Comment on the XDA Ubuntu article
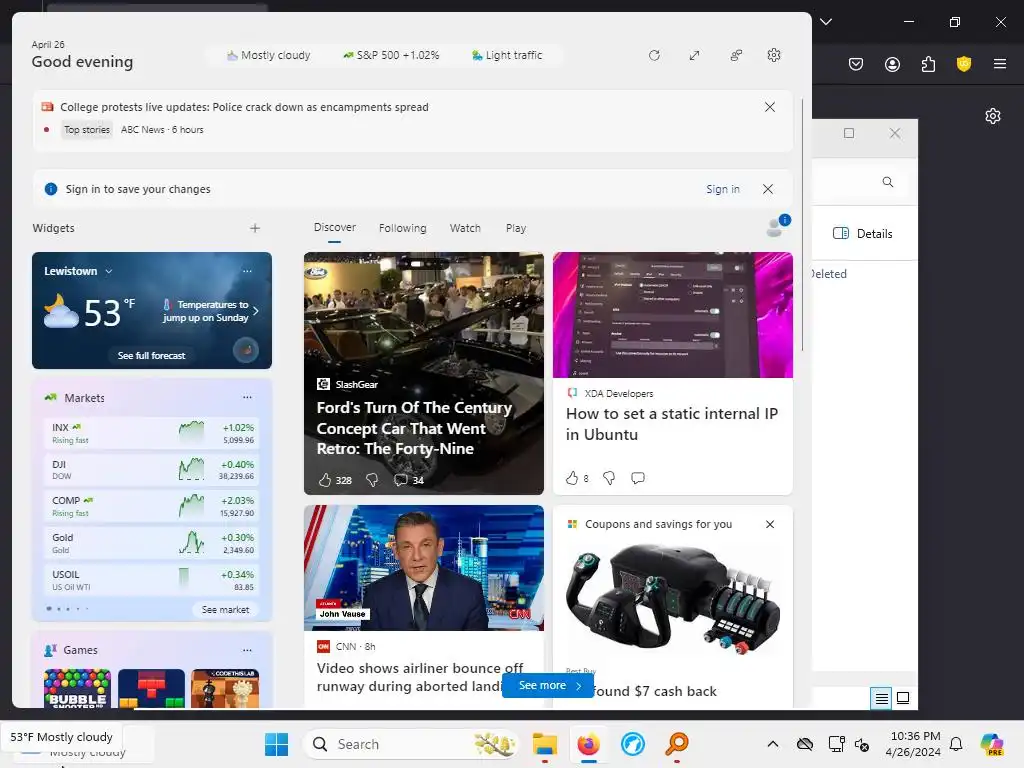The height and width of the screenshot is (768, 1024). tap(638, 478)
